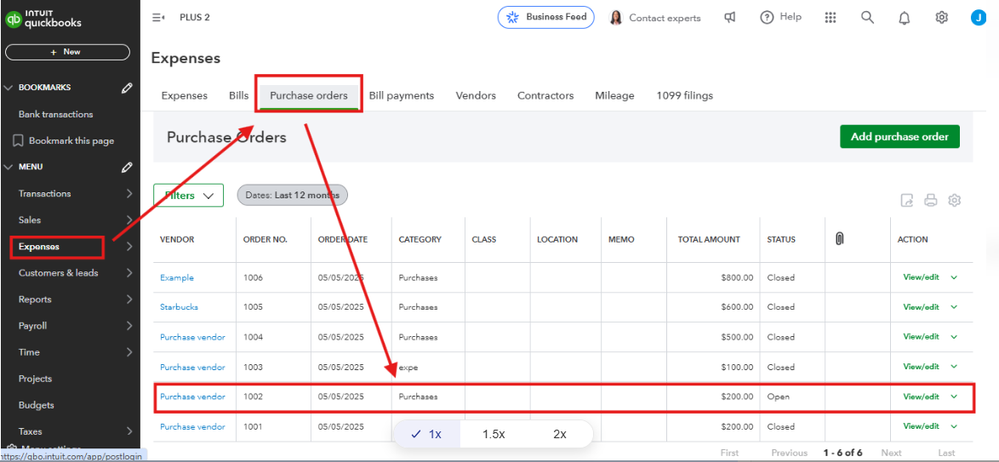Screen dimensions: 999x462
Task: Open the Starbucks vendor link
Action: click(x=179, y=307)
